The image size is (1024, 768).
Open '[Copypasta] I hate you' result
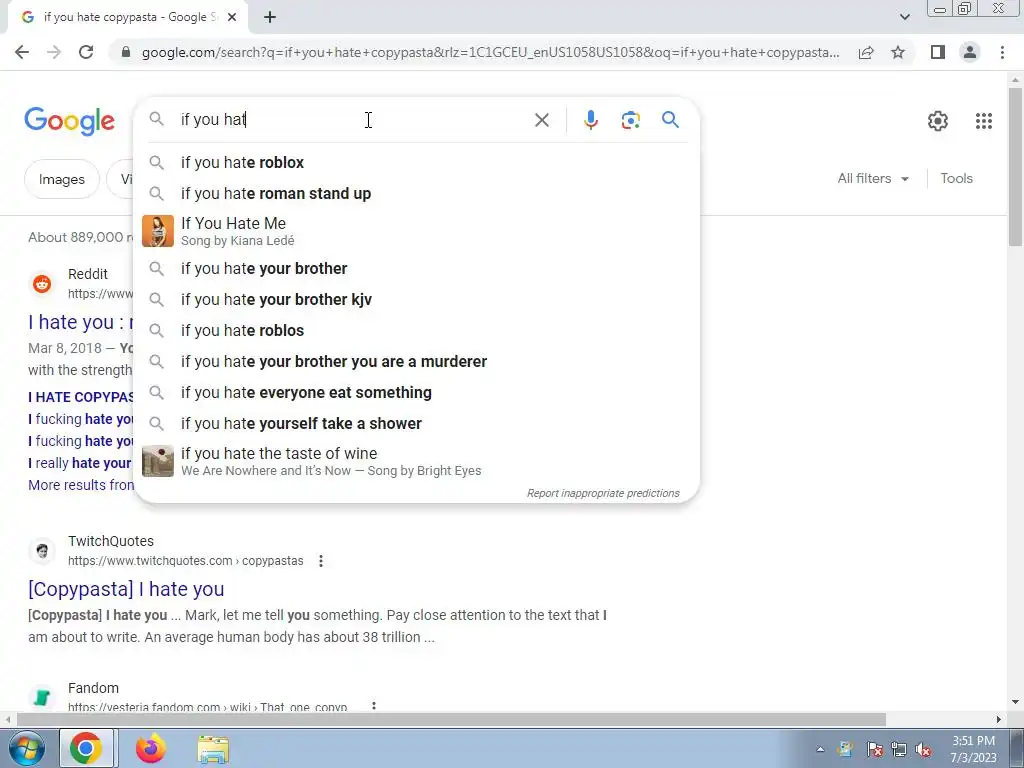click(x=126, y=589)
